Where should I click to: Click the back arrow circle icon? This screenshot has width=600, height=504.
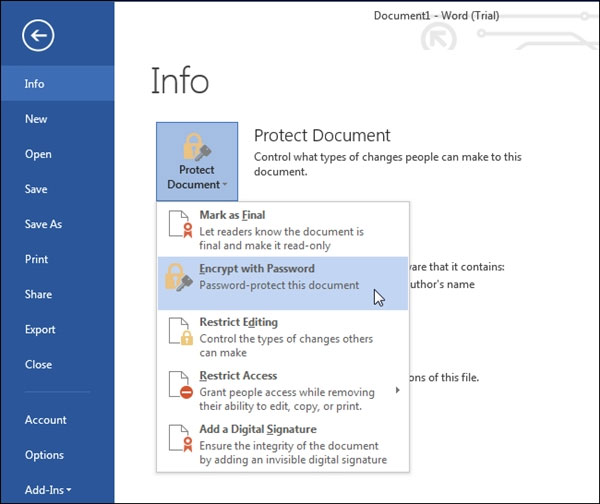[x=38, y=37]
